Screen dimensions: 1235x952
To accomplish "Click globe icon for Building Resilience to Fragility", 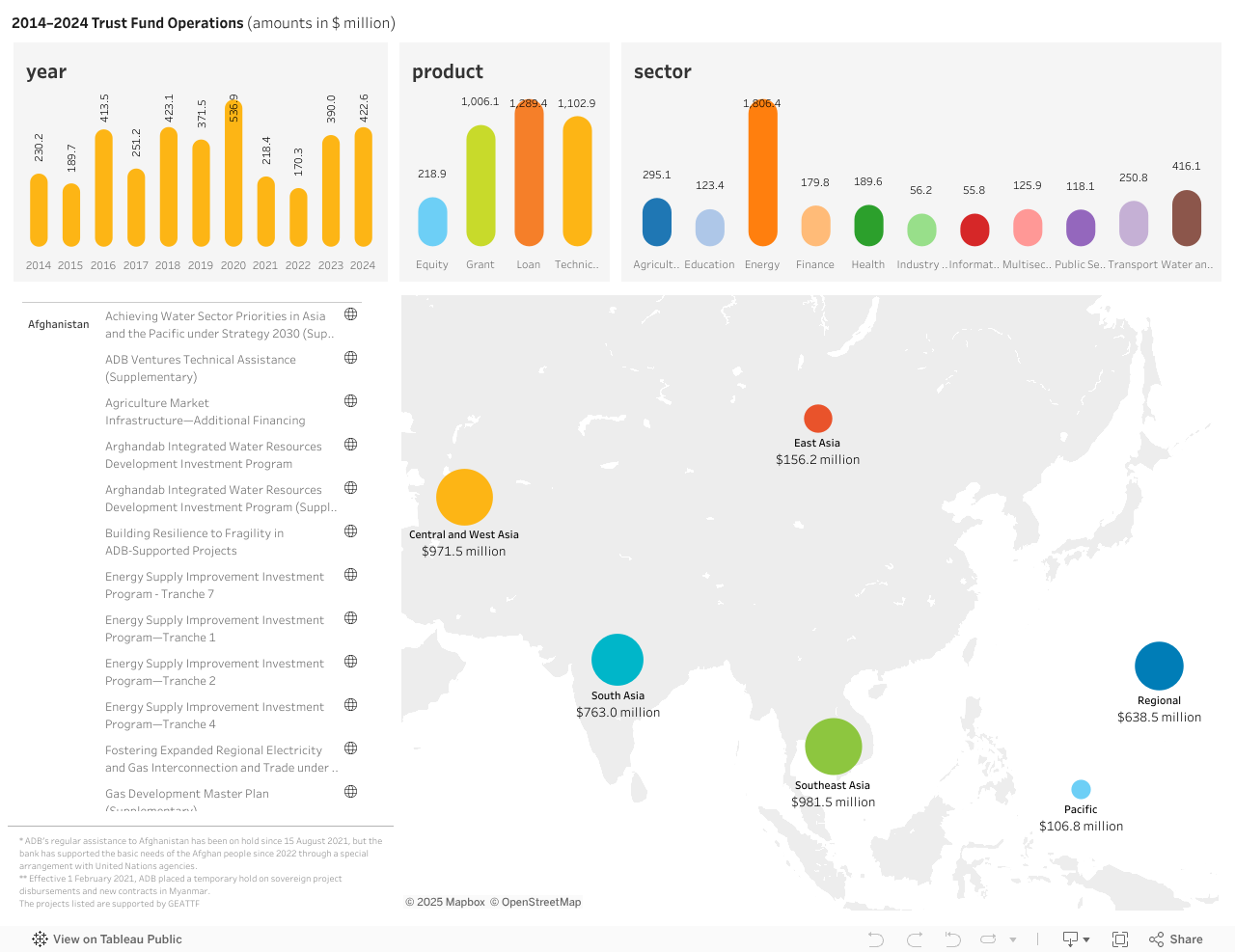I will coord(351,531).
